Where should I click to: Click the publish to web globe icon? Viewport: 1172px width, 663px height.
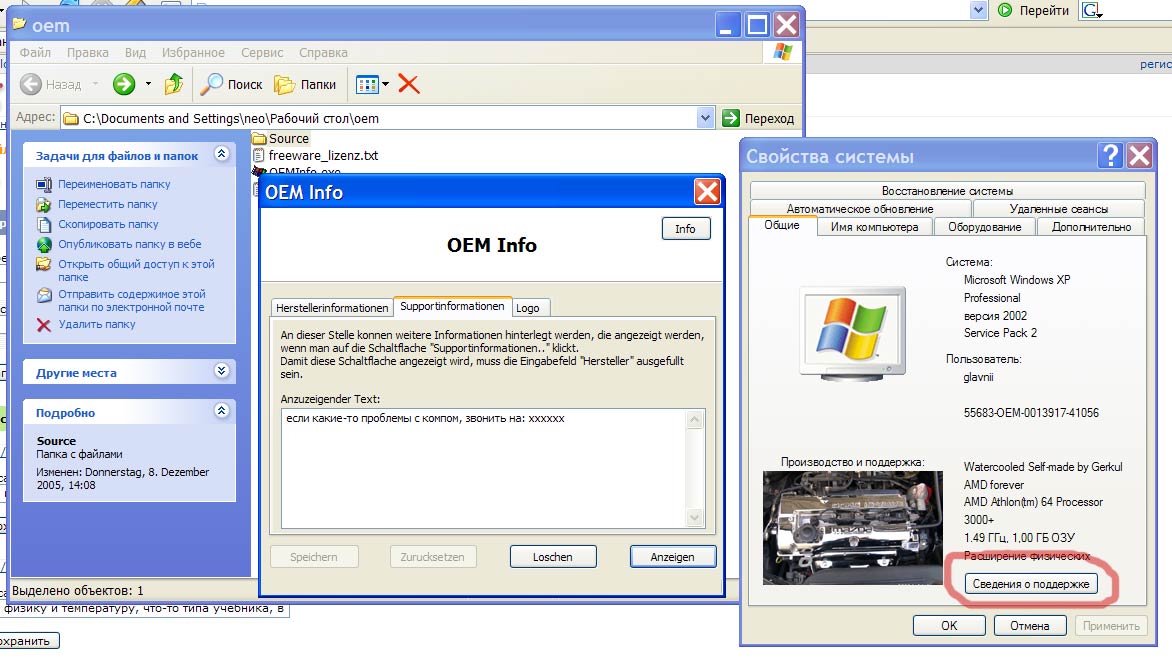click(x=44, y=244)
